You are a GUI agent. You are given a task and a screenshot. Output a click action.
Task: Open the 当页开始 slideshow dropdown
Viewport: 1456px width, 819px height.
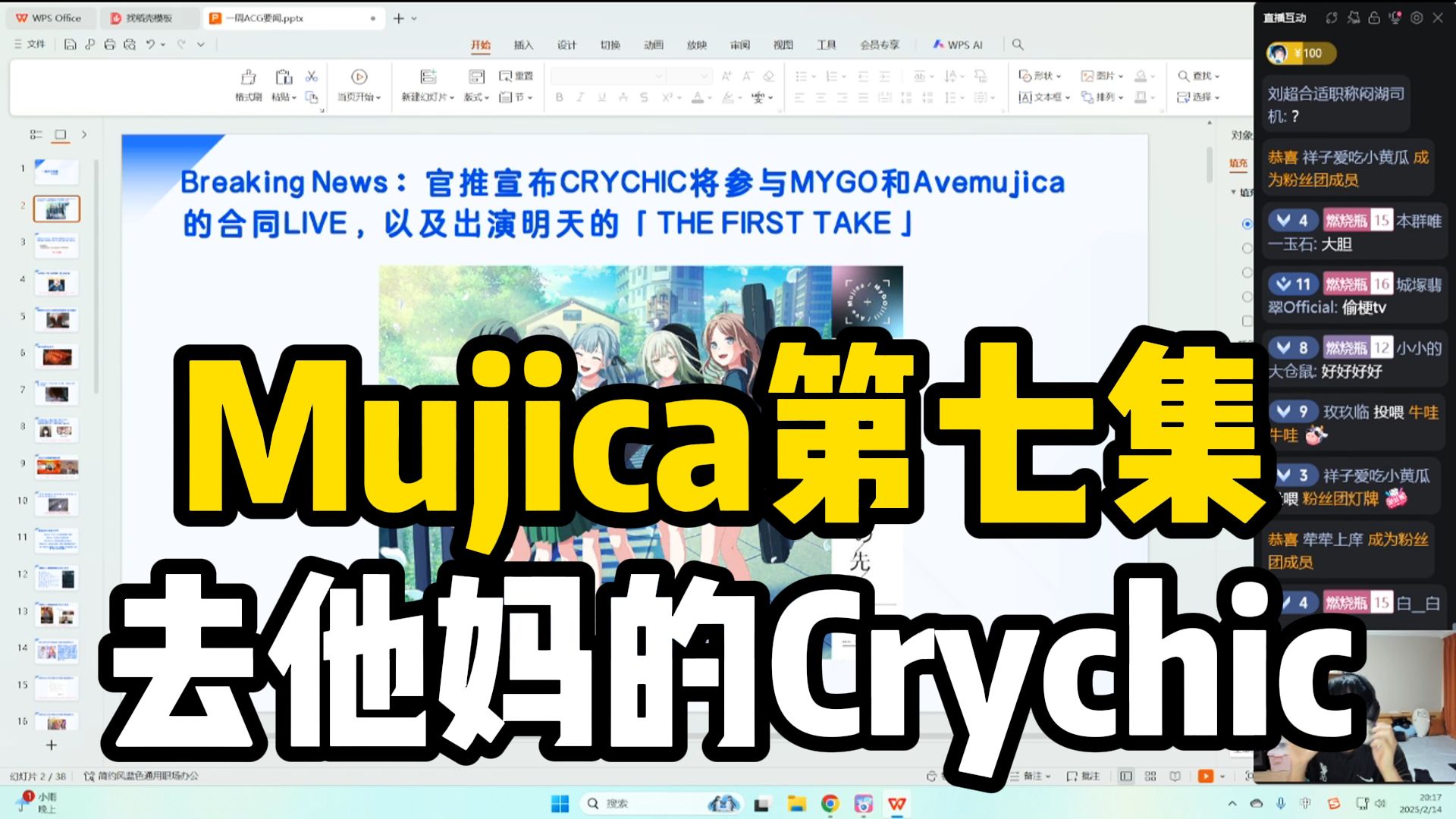tap(359, 97)
